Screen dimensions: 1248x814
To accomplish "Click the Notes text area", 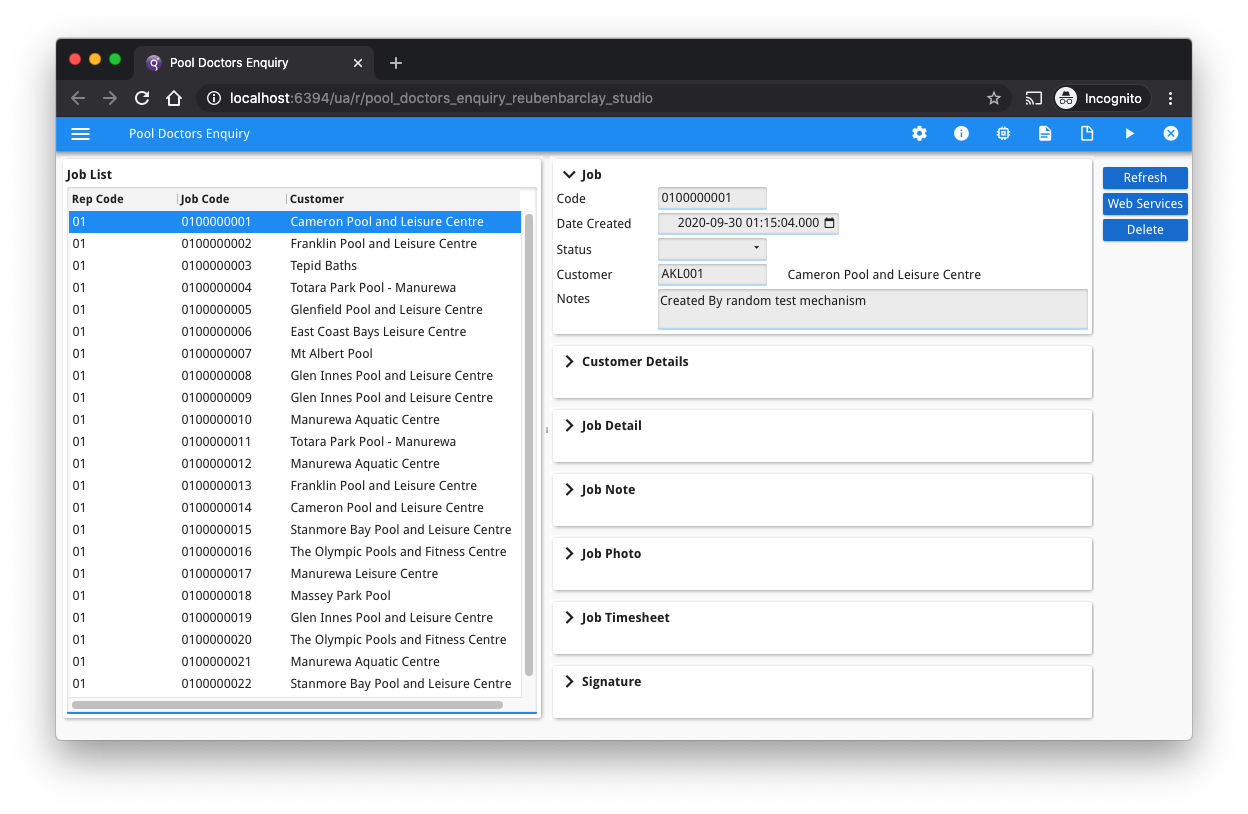I will point(872,309).
